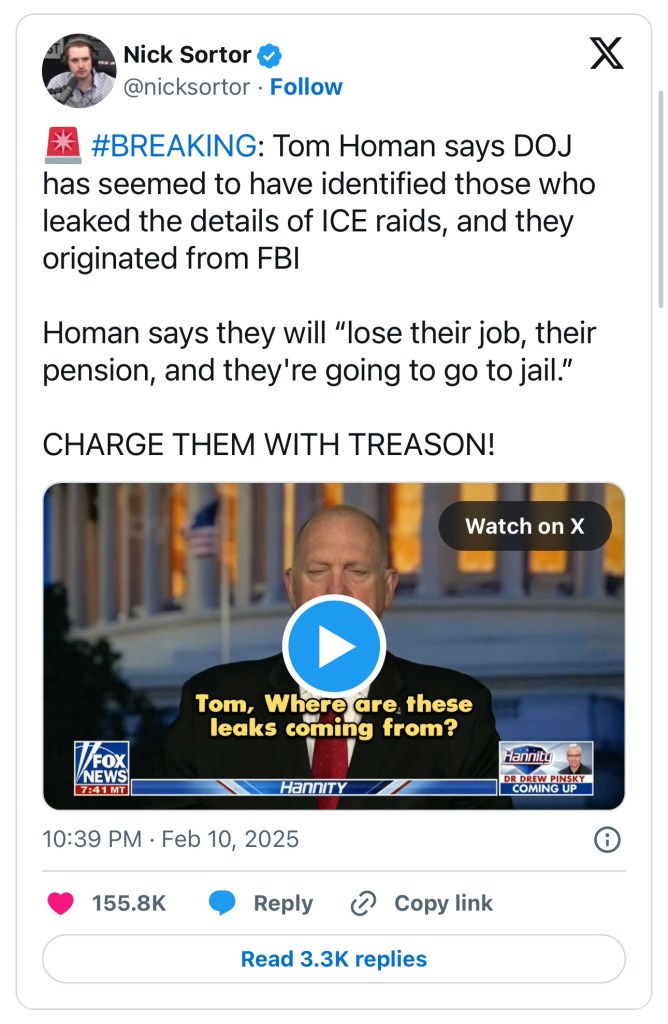This screenshot has height=1024, width=668.
Task: Click the X logo icon
Action: (x=606, y=54)
